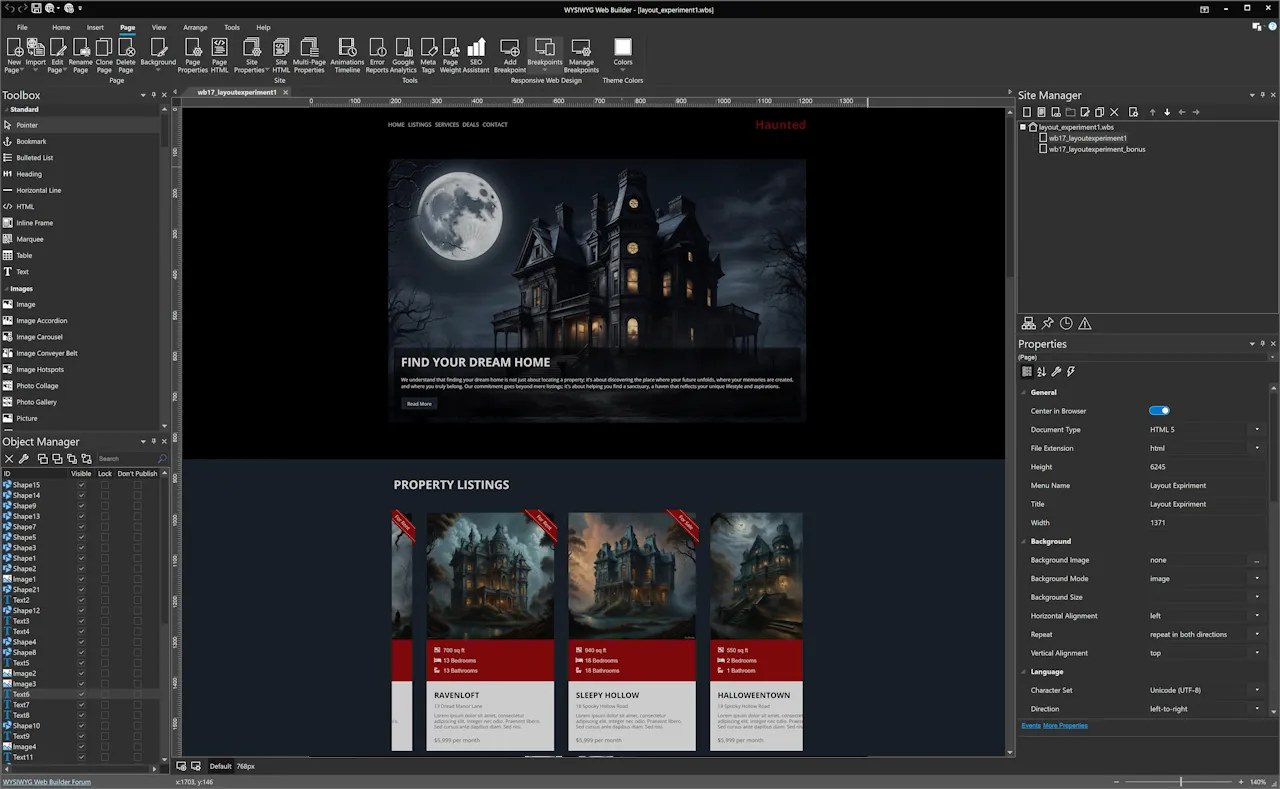Toggle visibility checkbox for Text3
Viewport: 1280px width, 789px height.
81,620
